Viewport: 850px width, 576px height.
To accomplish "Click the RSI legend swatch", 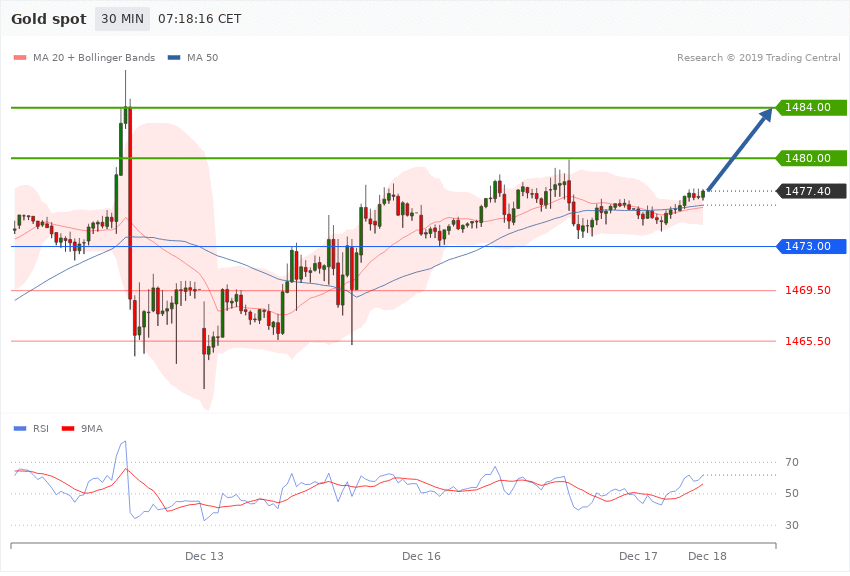I will [x=20, y=429].
